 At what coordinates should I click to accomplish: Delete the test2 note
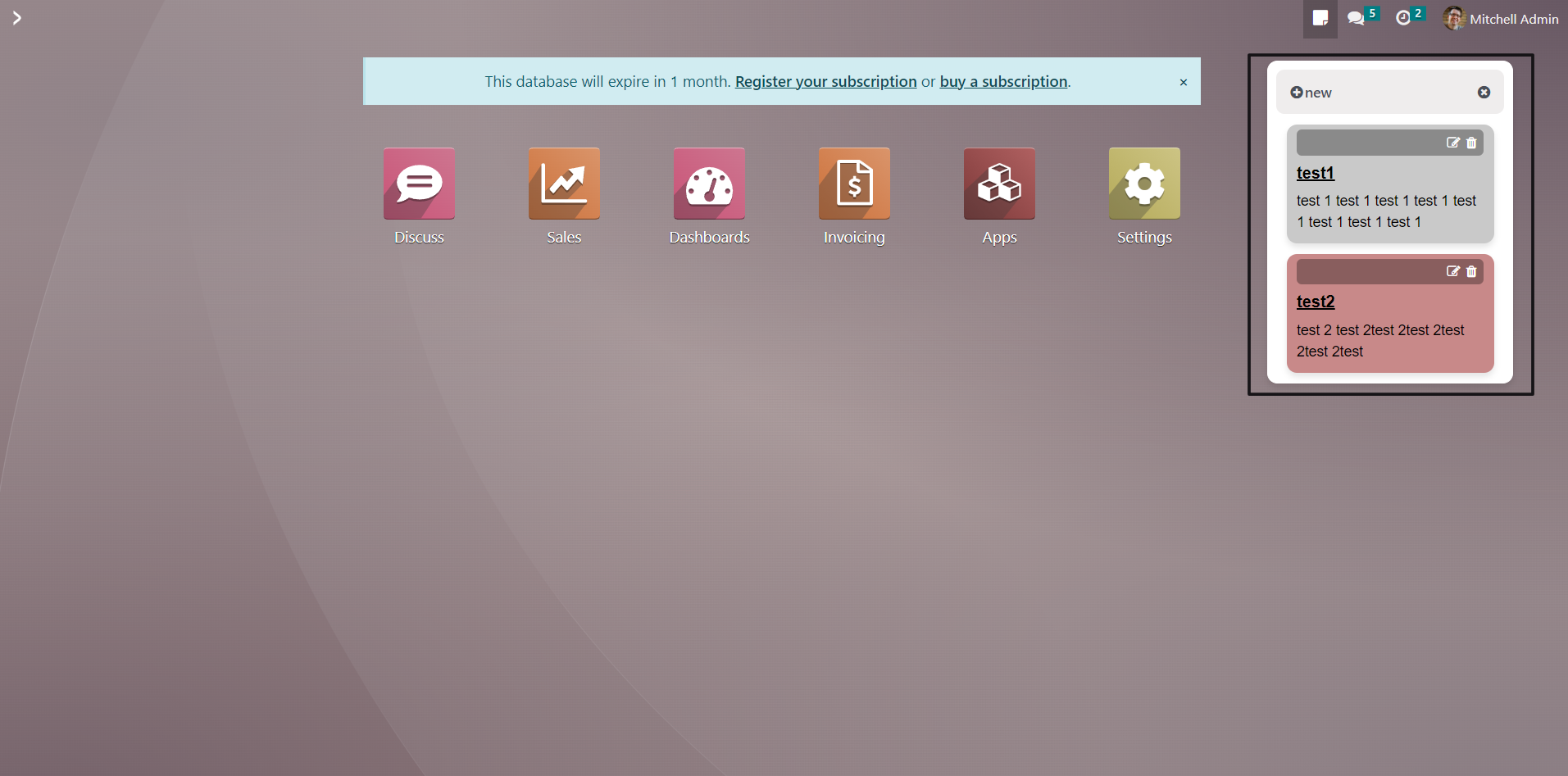tap(1471, 271)
